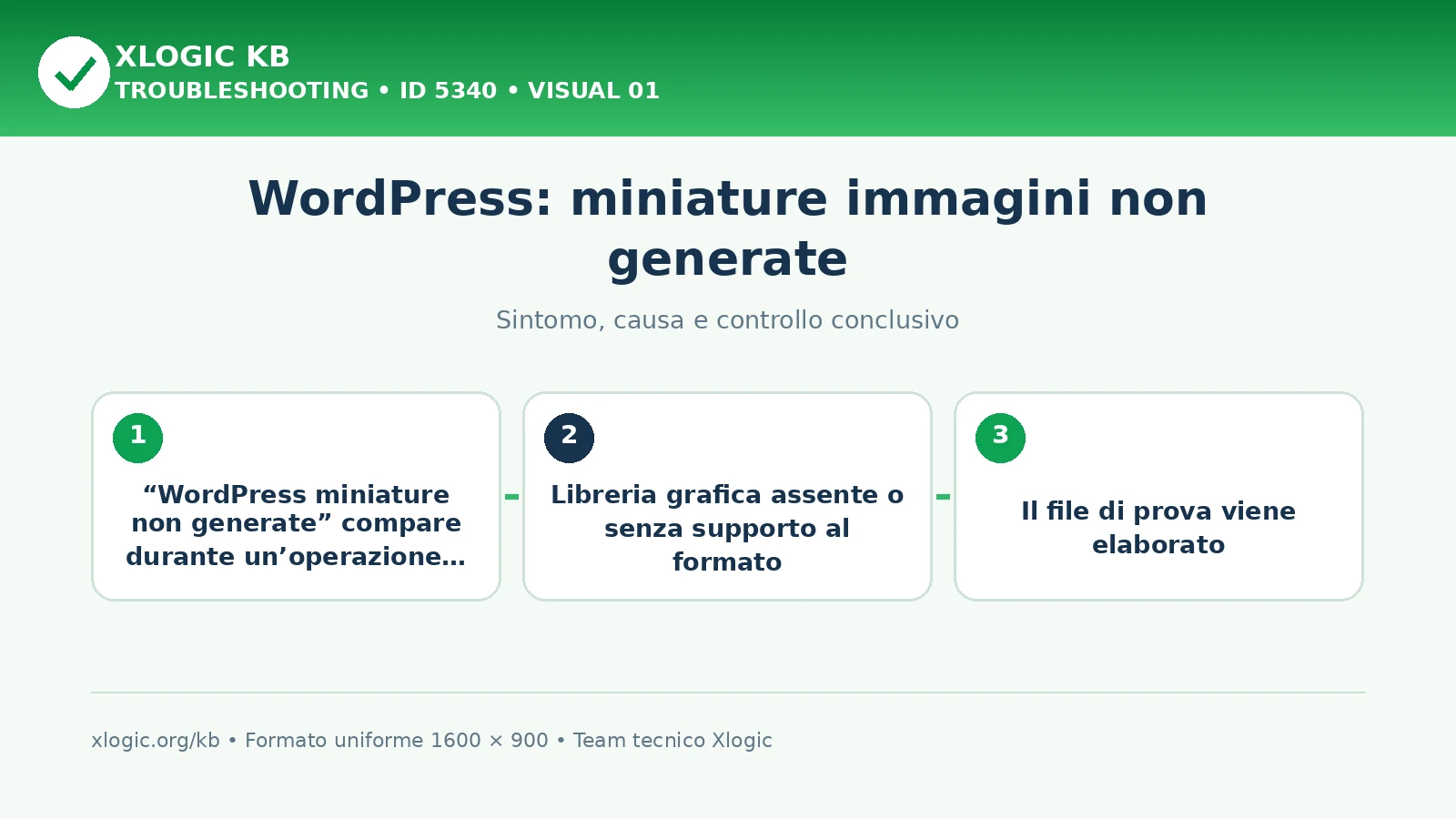Click the TROUBLESHOOTING • ID 5340 • VISUAL 01 line
This screenshot has height=819, width=1456.
(387, 91)
